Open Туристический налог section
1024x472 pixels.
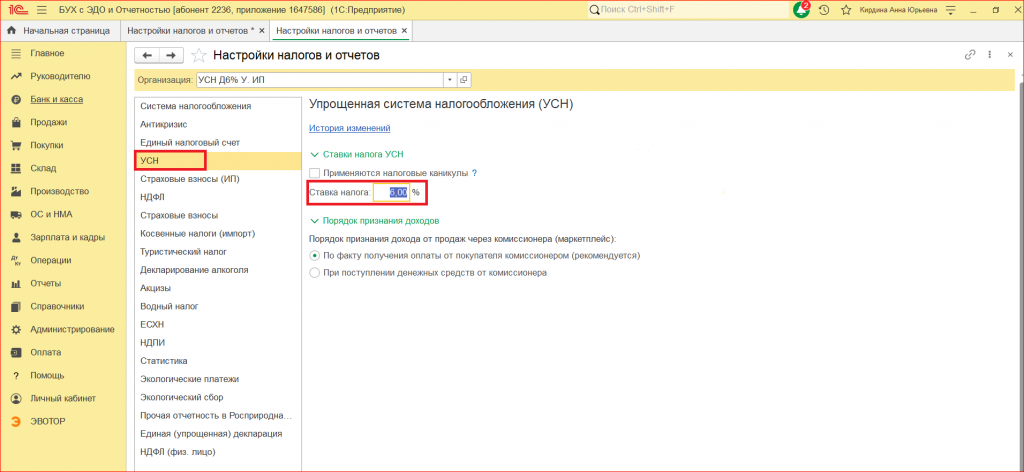pyautogui.click(x=217, y=251)
